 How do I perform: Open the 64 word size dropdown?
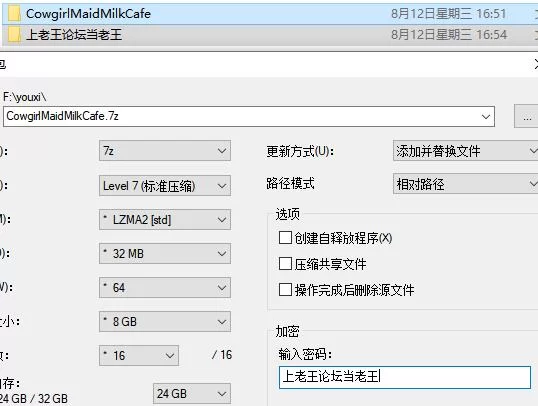point(165,288)
